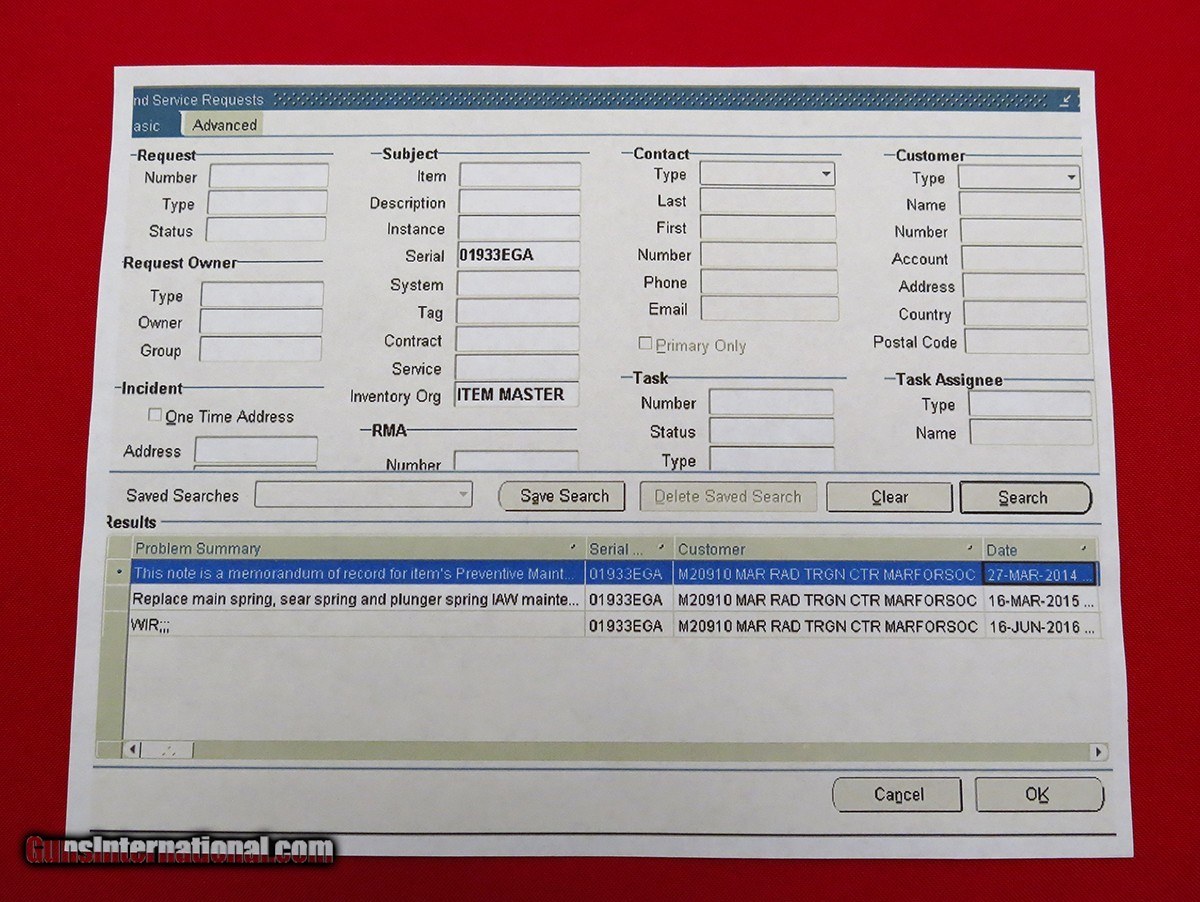
Task: Click the OK button
Action: [1039, 795]
